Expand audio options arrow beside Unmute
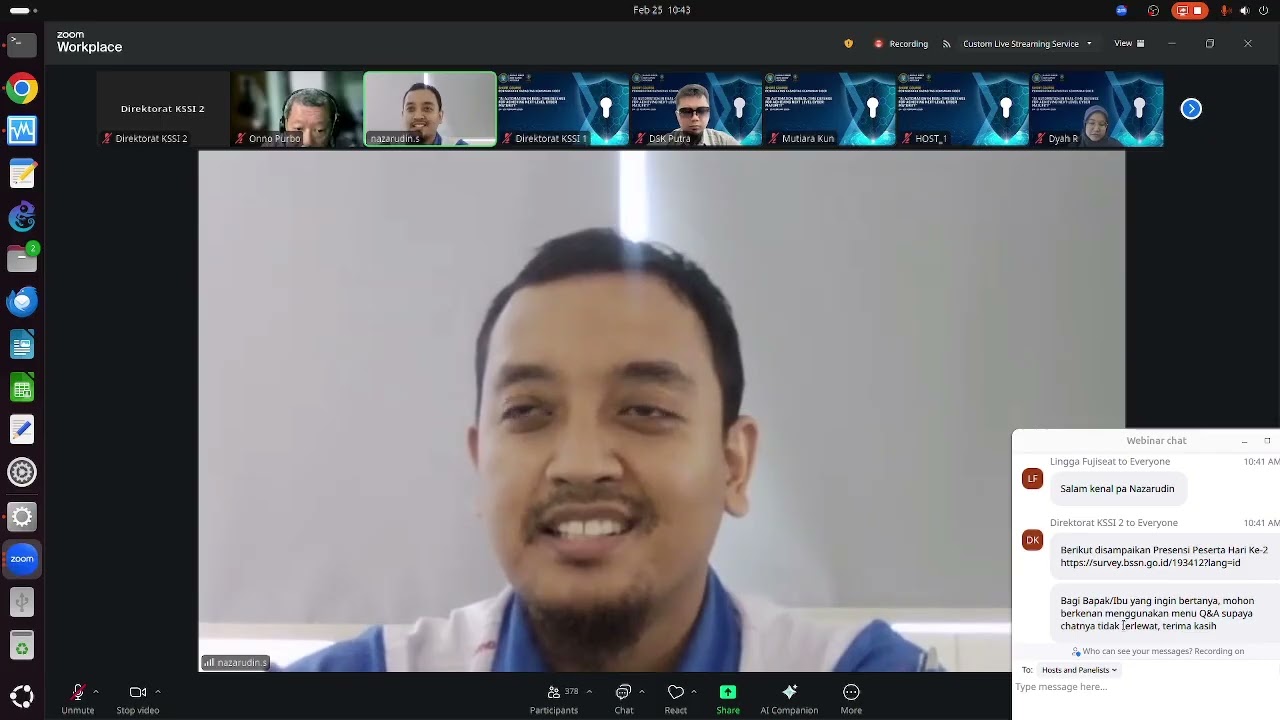The width and height of the screenshot is (1280, 720). 96,691
